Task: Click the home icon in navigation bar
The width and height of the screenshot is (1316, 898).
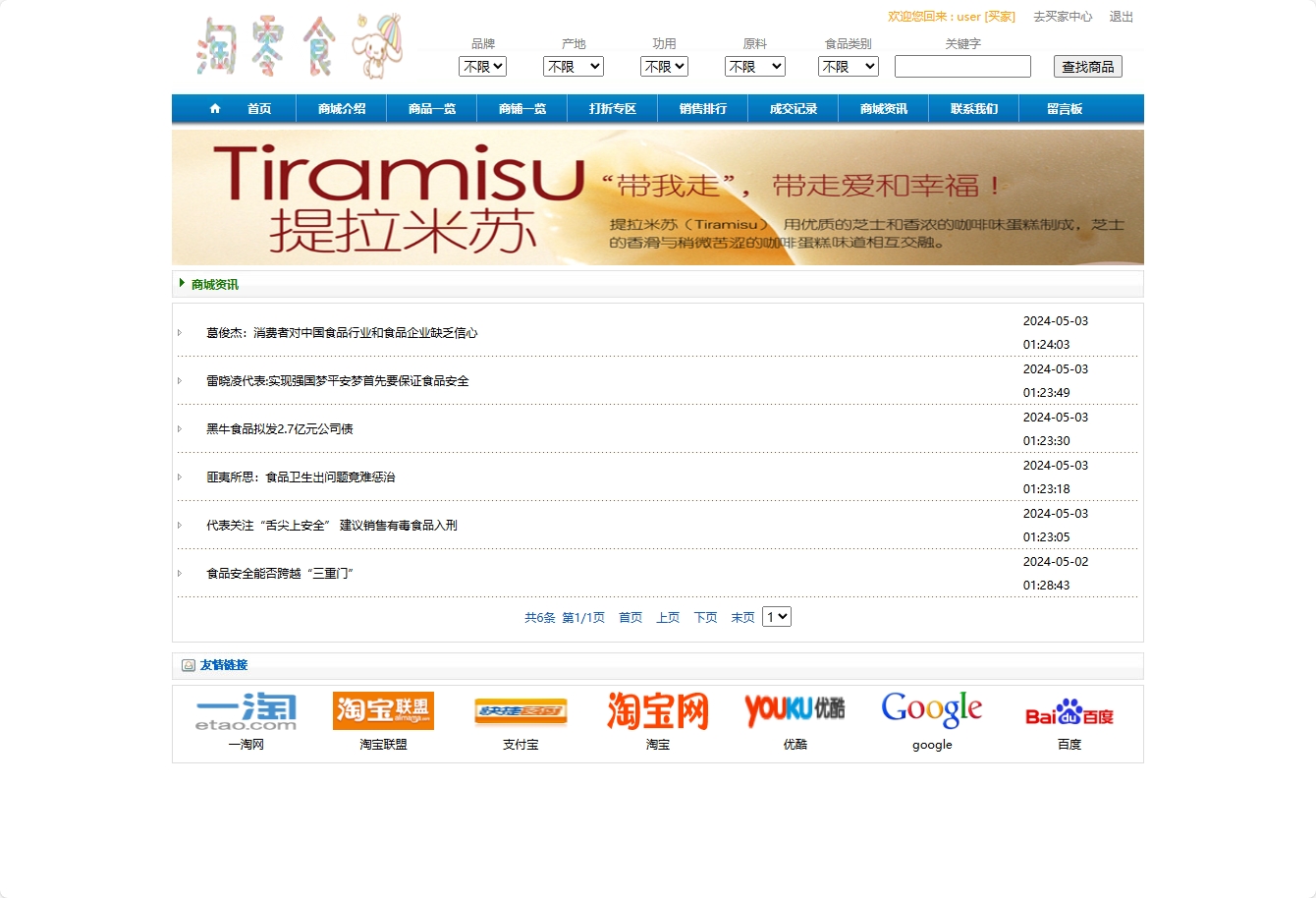Action: point(215,109)
